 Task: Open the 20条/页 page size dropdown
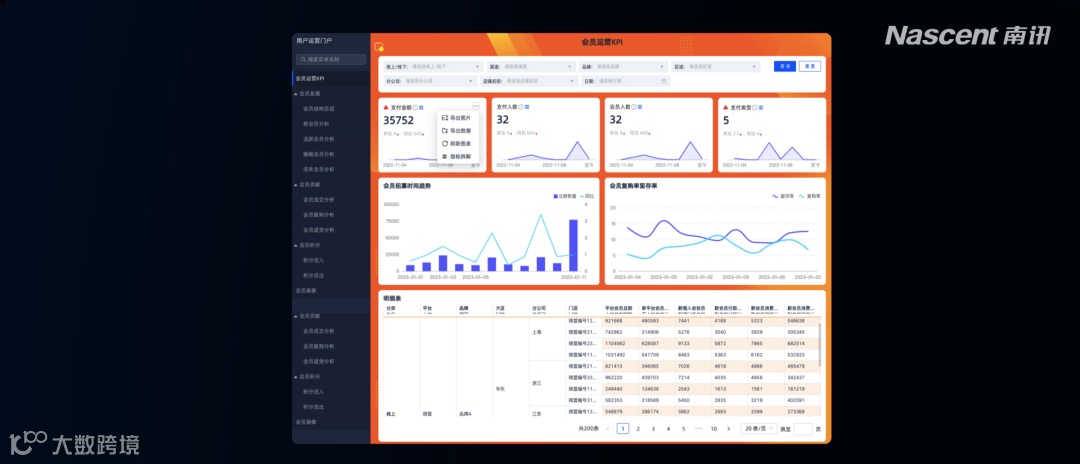759,429
